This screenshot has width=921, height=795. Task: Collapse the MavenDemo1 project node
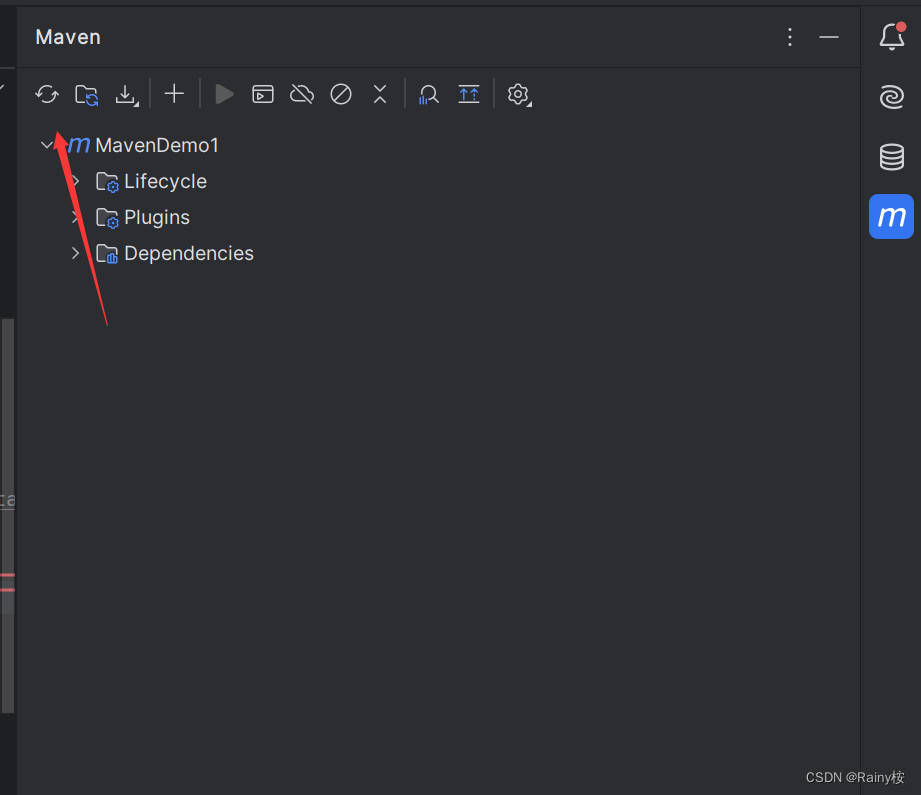[x=46, y=145]
